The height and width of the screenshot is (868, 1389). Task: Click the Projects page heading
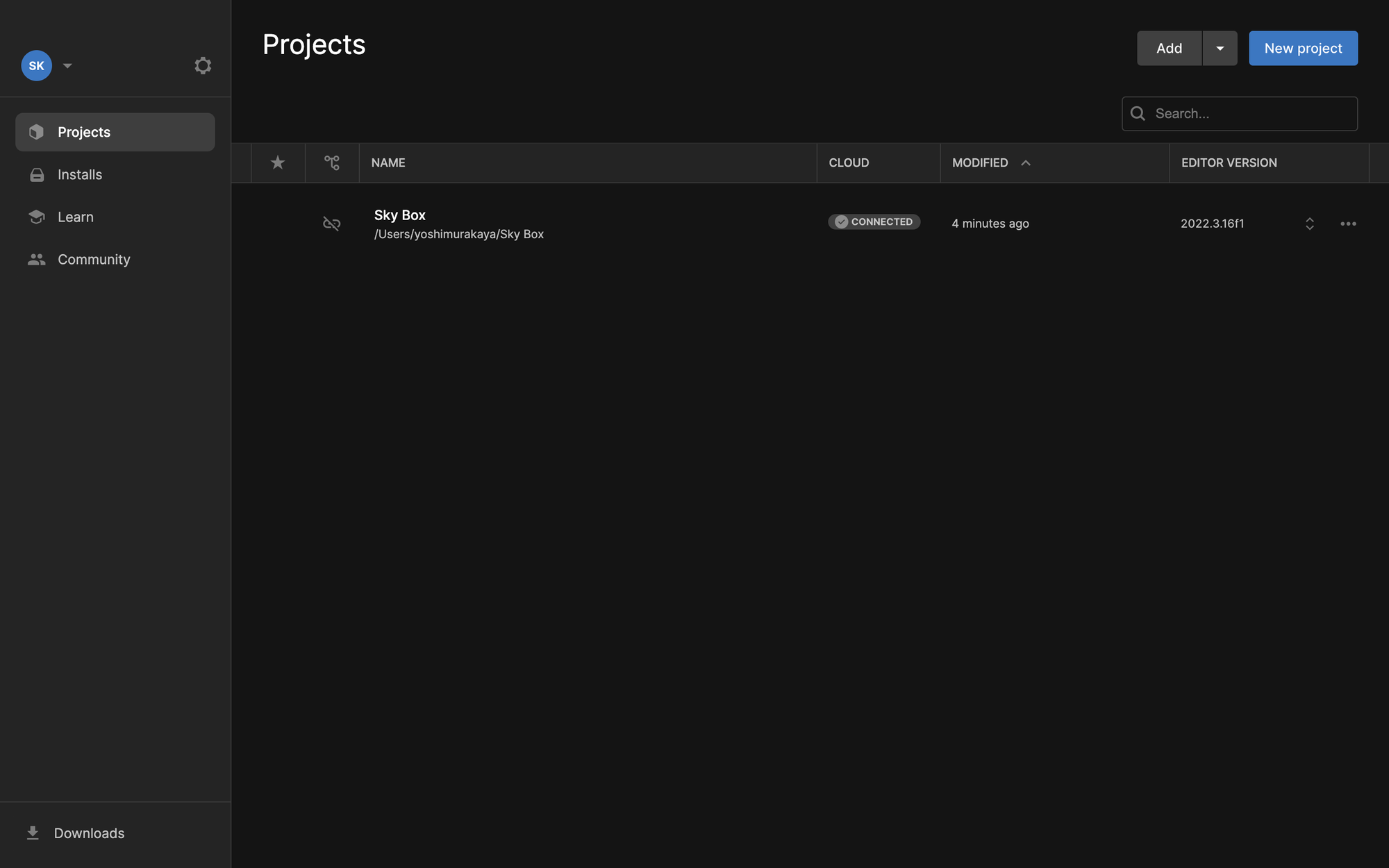314,45
